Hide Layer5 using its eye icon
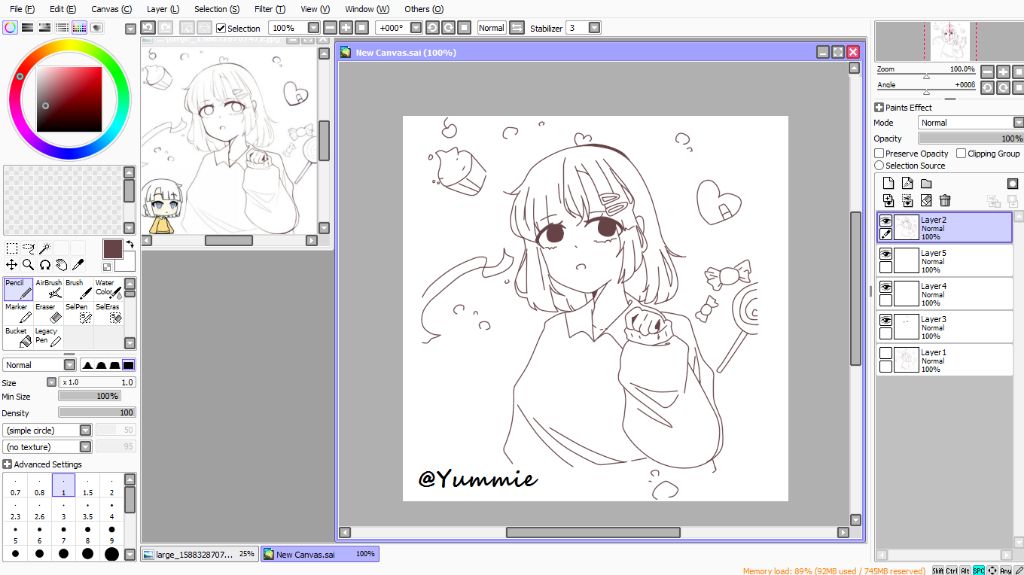 click(x=886, y=254)
